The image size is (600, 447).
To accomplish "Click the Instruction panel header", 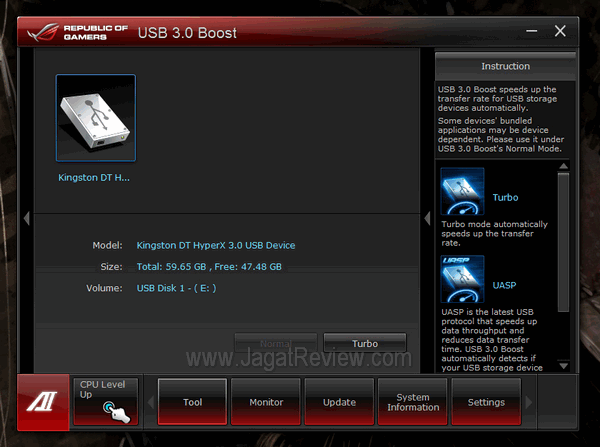I will pos(505,66).
